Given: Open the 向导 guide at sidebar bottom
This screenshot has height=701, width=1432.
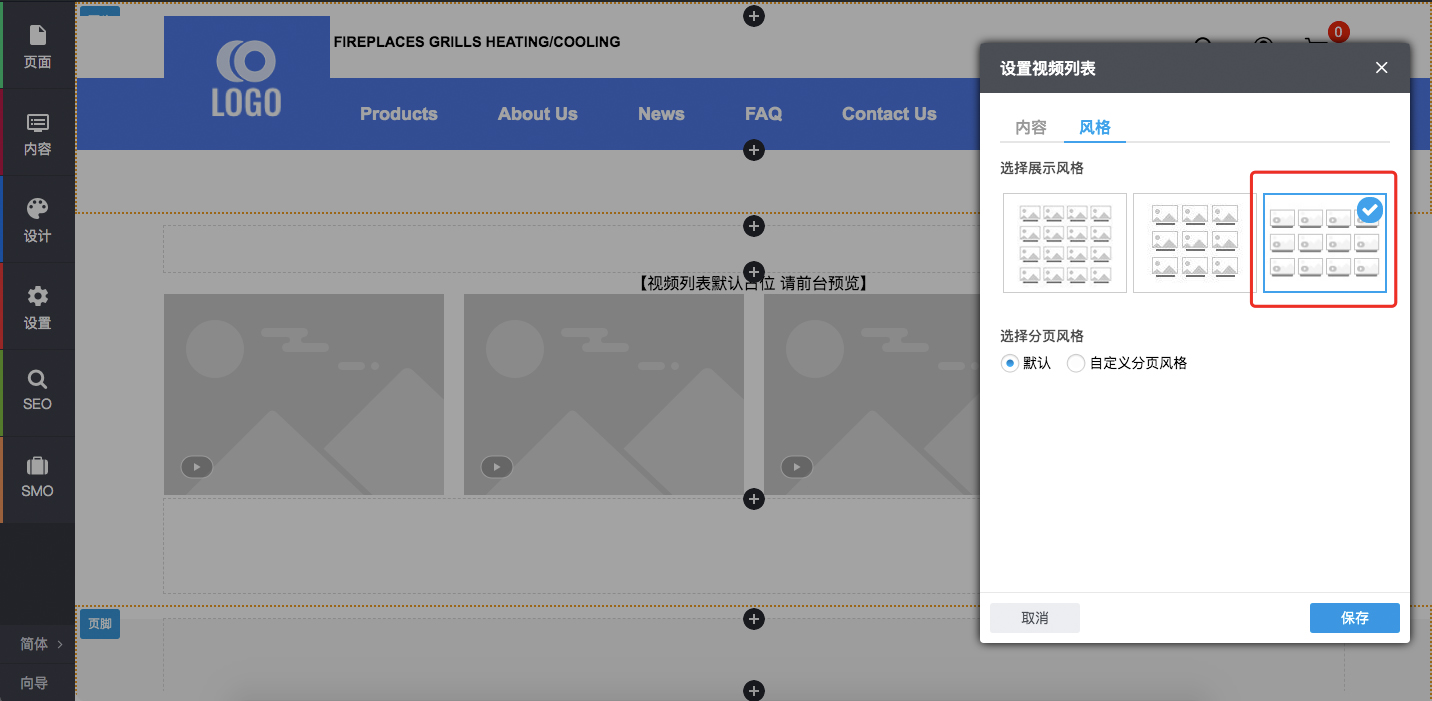Looking at the screenshot, I should click(37, 683).
